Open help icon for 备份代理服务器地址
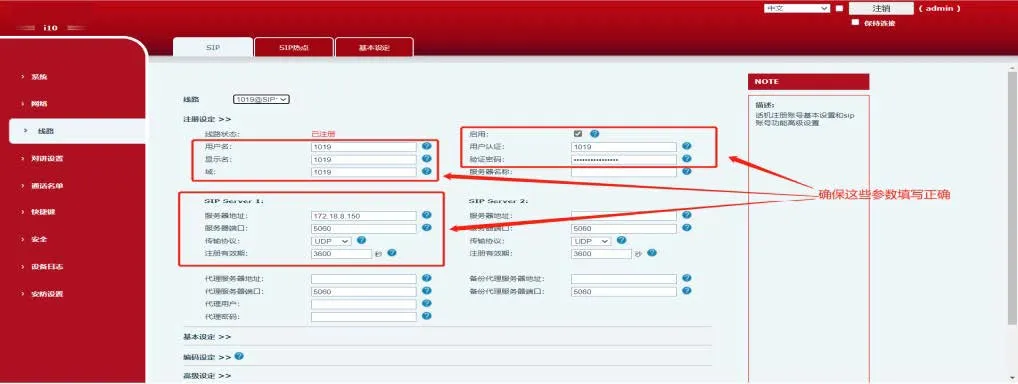The width and height of the screenshot is (1018, 384). pyautogui.click(x=687, y=278)
